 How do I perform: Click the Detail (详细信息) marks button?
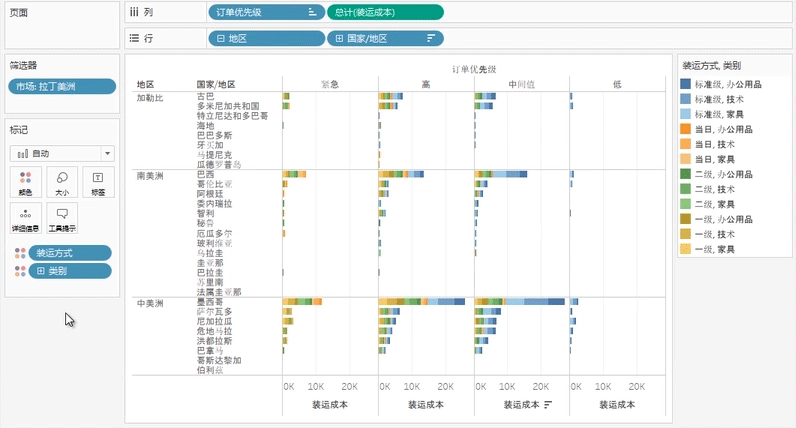tap(26, 217)
